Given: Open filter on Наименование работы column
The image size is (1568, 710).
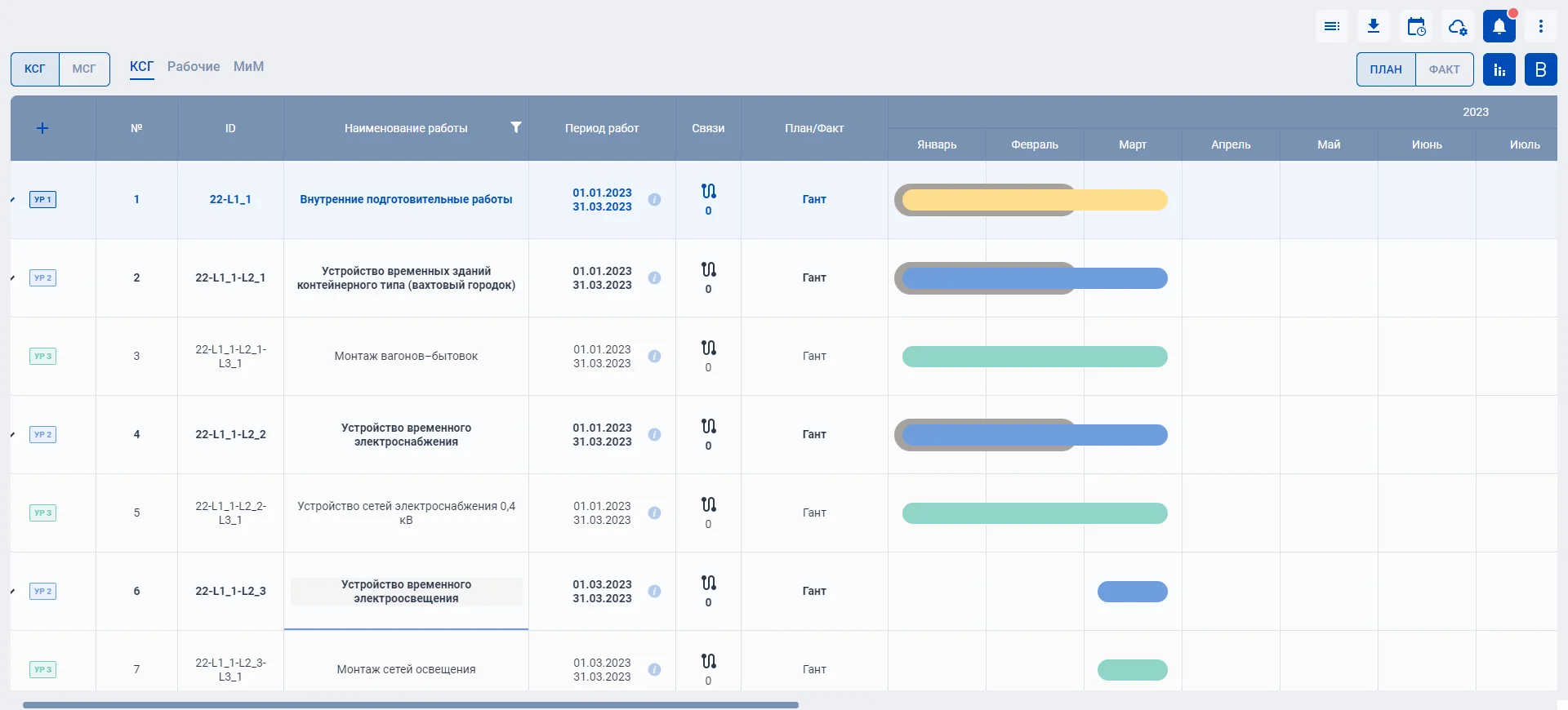Looking at the screenshot, I should coord(515,127).
